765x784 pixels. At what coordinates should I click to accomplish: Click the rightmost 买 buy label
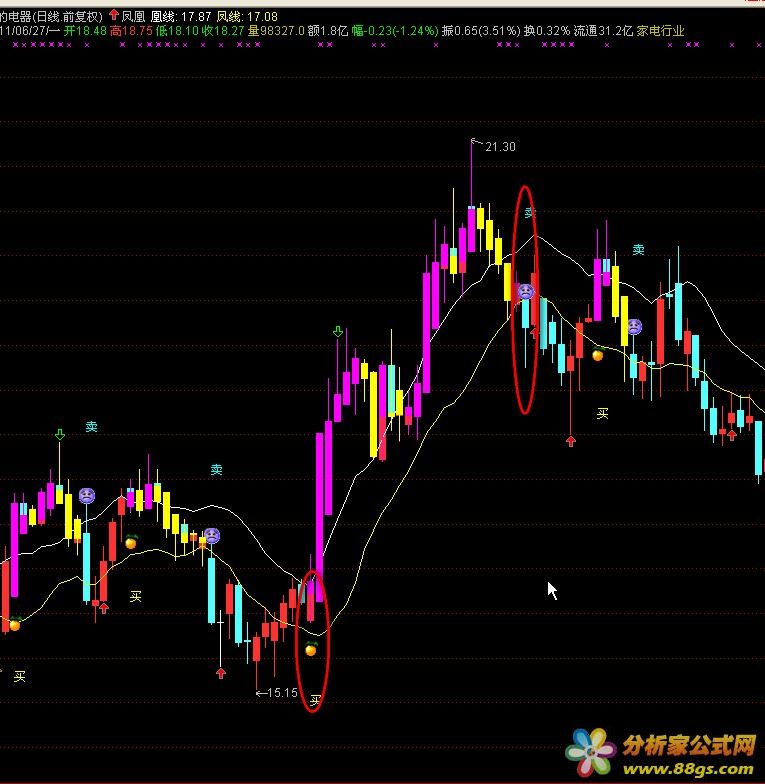click(x=602, y=413)
